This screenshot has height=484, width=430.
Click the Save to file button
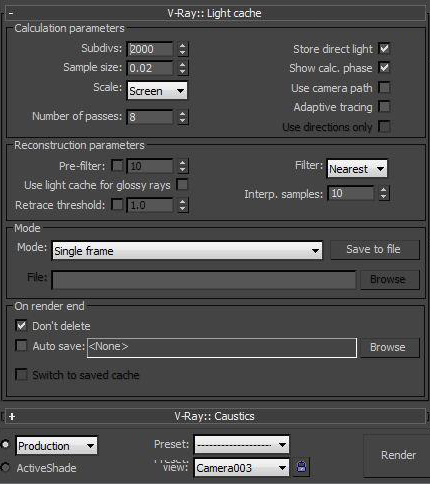point(374,249)
